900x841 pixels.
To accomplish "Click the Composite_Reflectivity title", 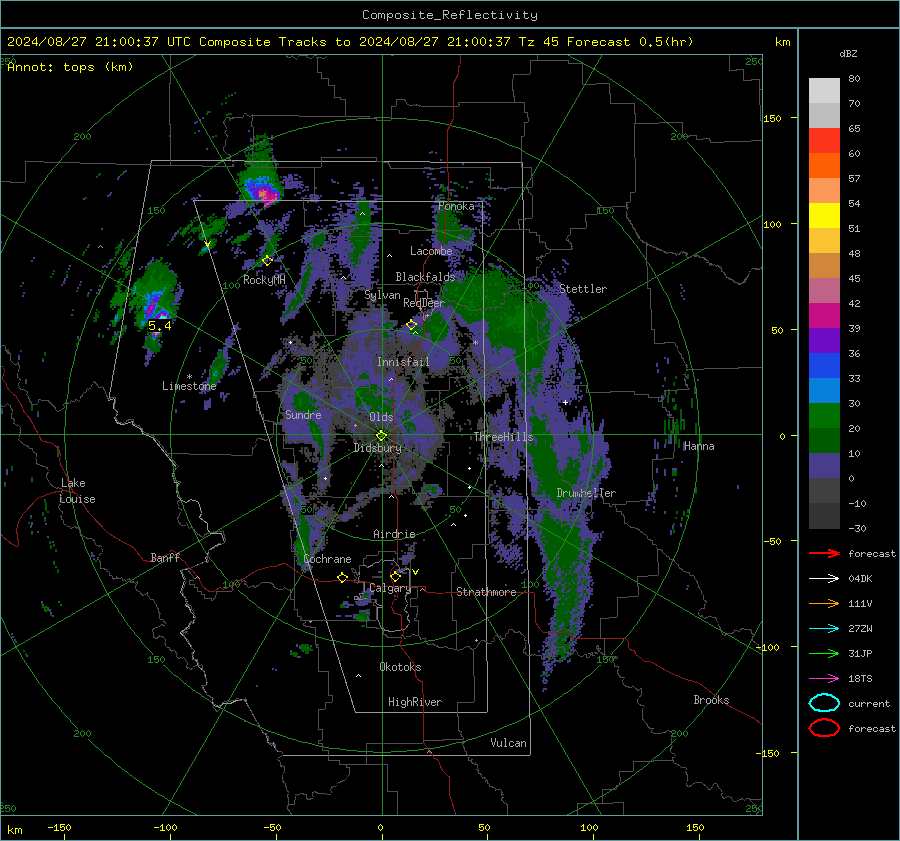I will tap(450, 15).
